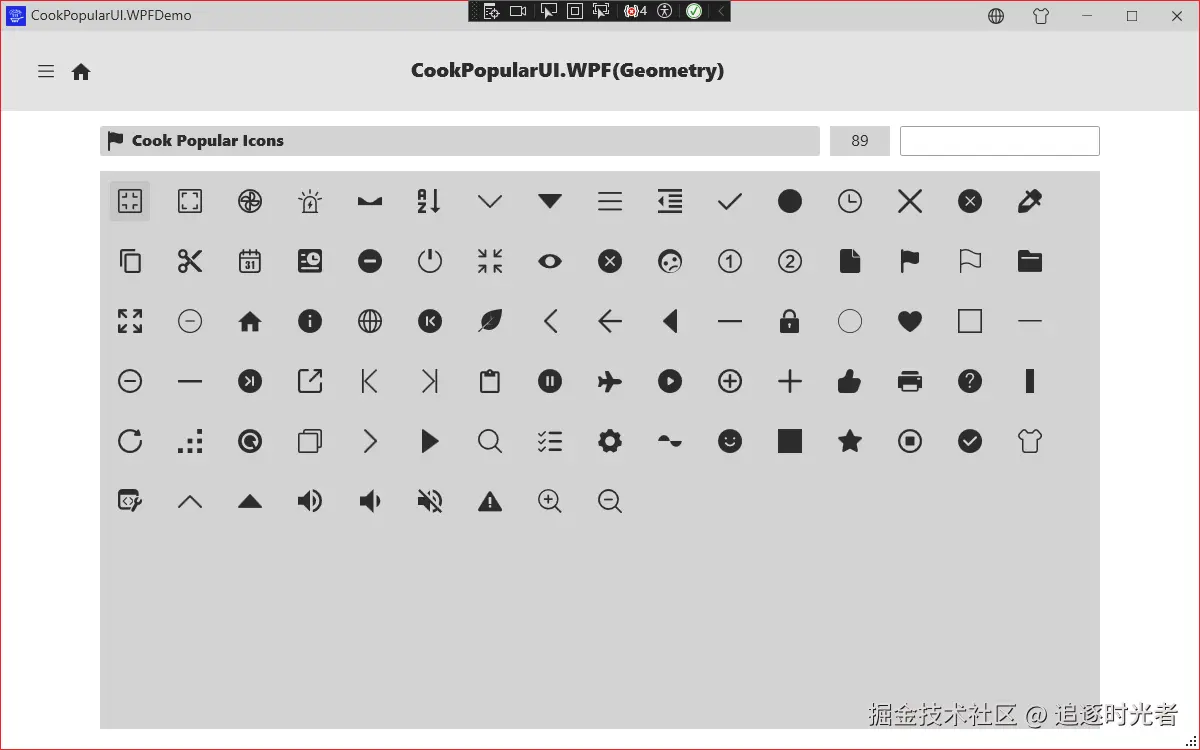Select the airplane icon

[x=610, y=381]
